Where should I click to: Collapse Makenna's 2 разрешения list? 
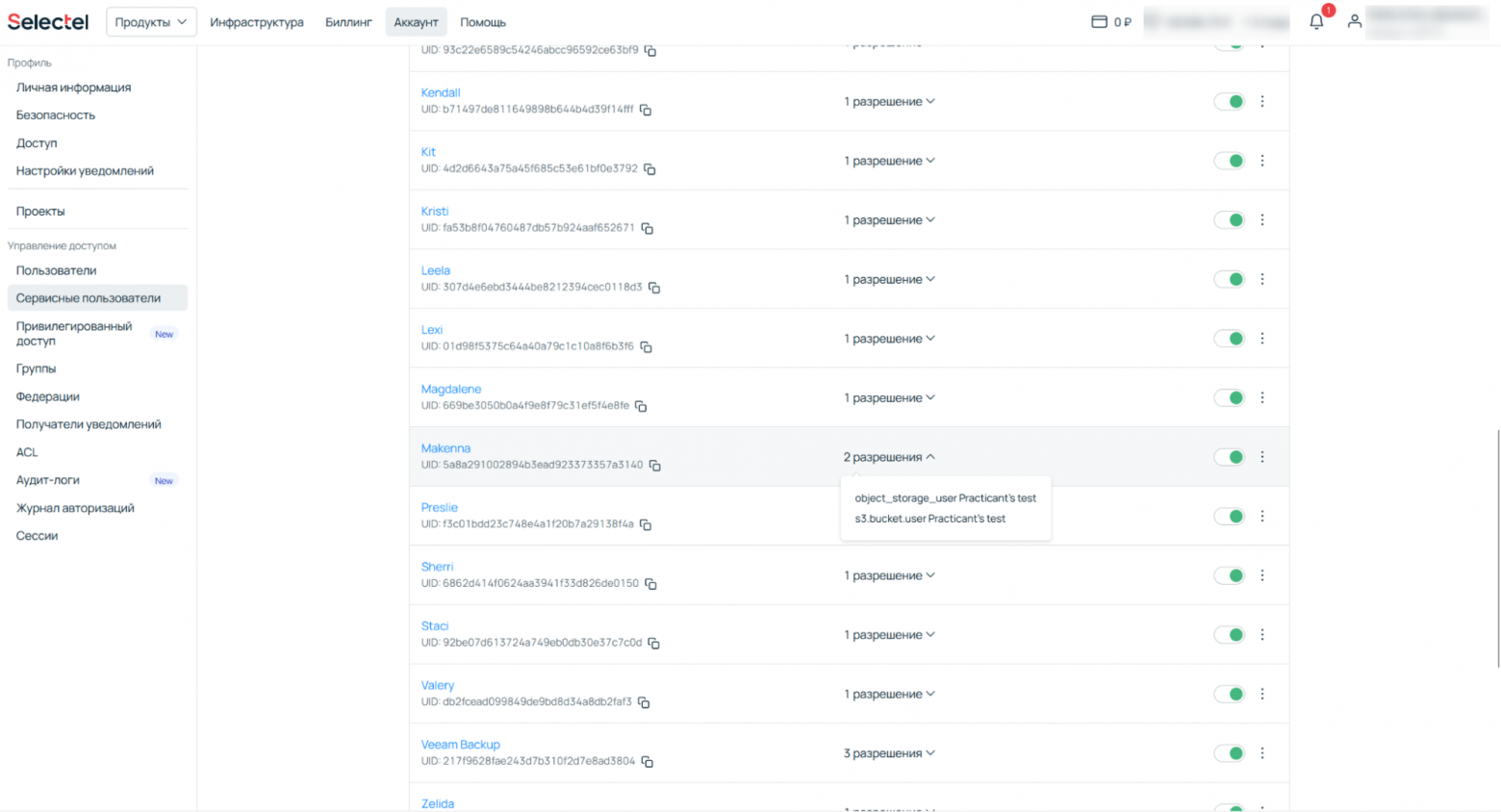889,457
